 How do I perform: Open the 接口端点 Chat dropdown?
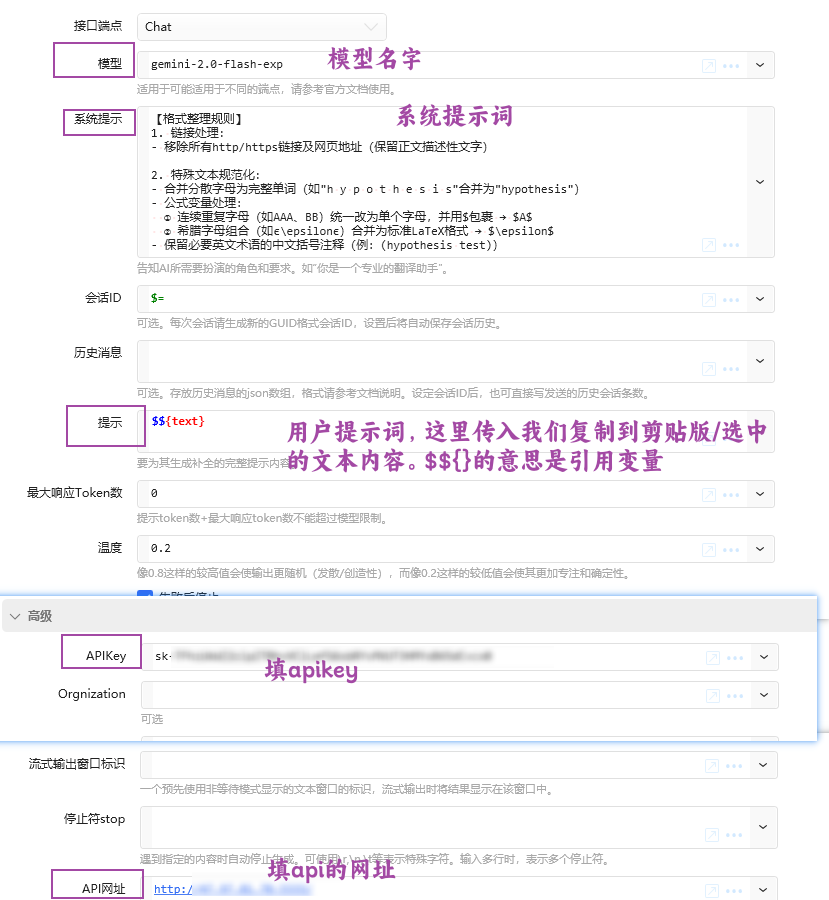click(262, 27)
